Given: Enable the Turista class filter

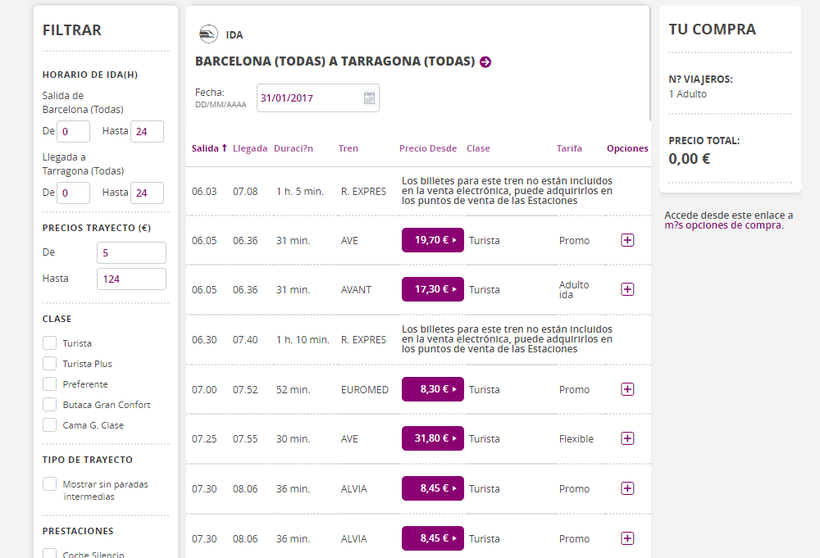Looking at the screenshot, I should pyautogui.click(x=50, y=343).
